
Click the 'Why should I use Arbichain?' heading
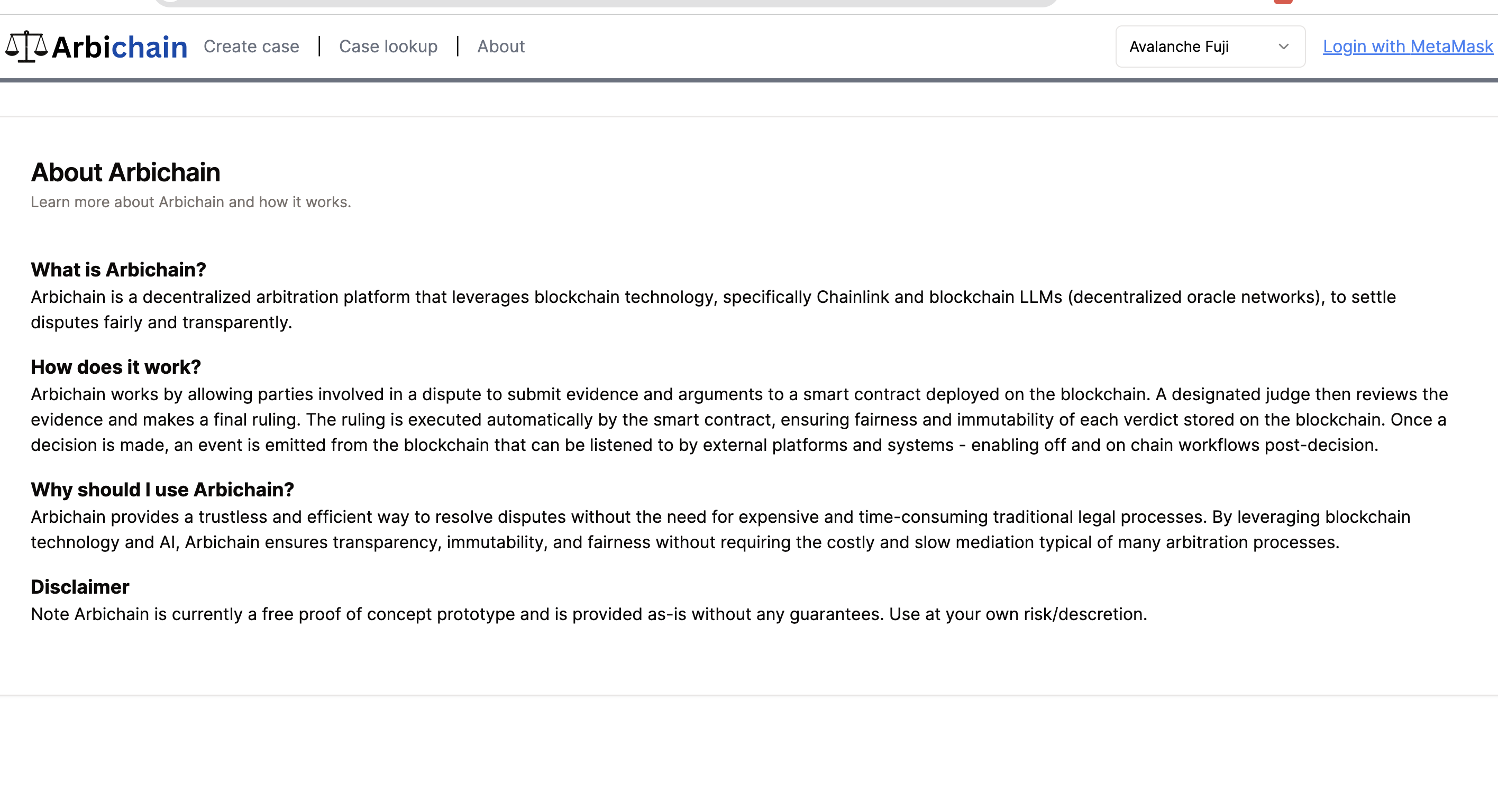(x=162, y=490)
